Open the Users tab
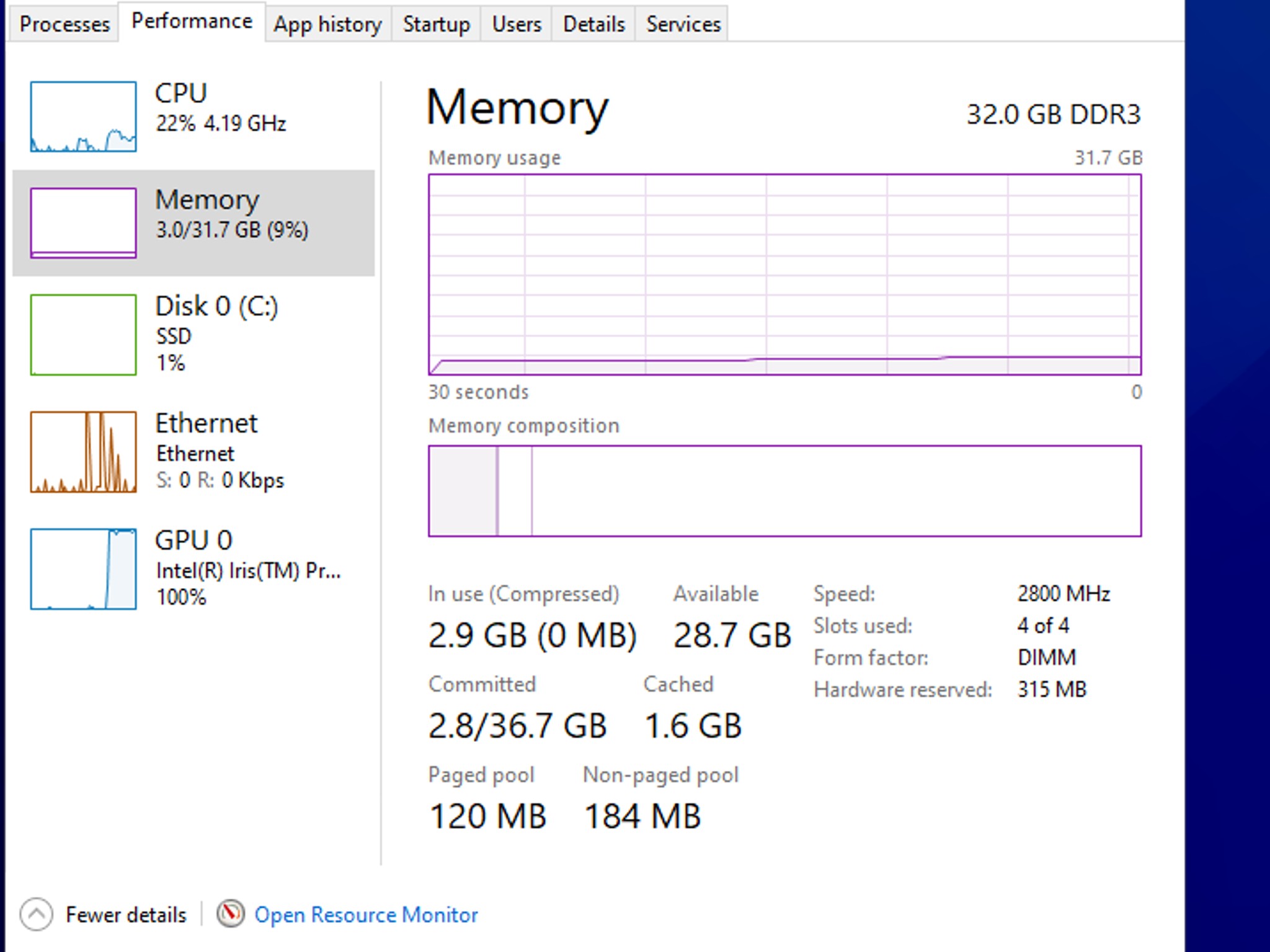Image resolution: width=1270 pixels, height=952 pixels. [x=516, y=24]
